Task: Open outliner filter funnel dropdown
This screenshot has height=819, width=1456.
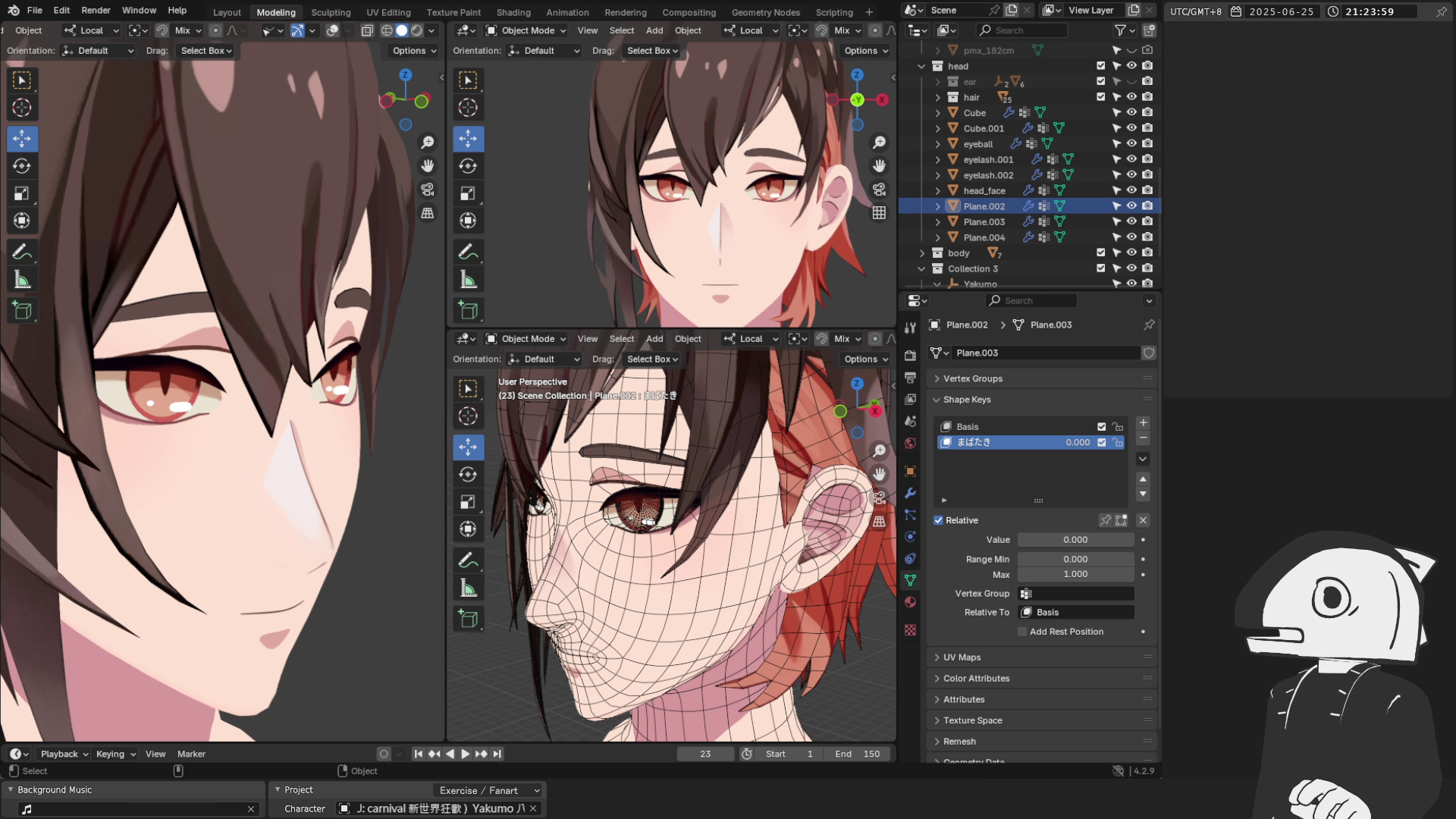Action: (1124, 30)
